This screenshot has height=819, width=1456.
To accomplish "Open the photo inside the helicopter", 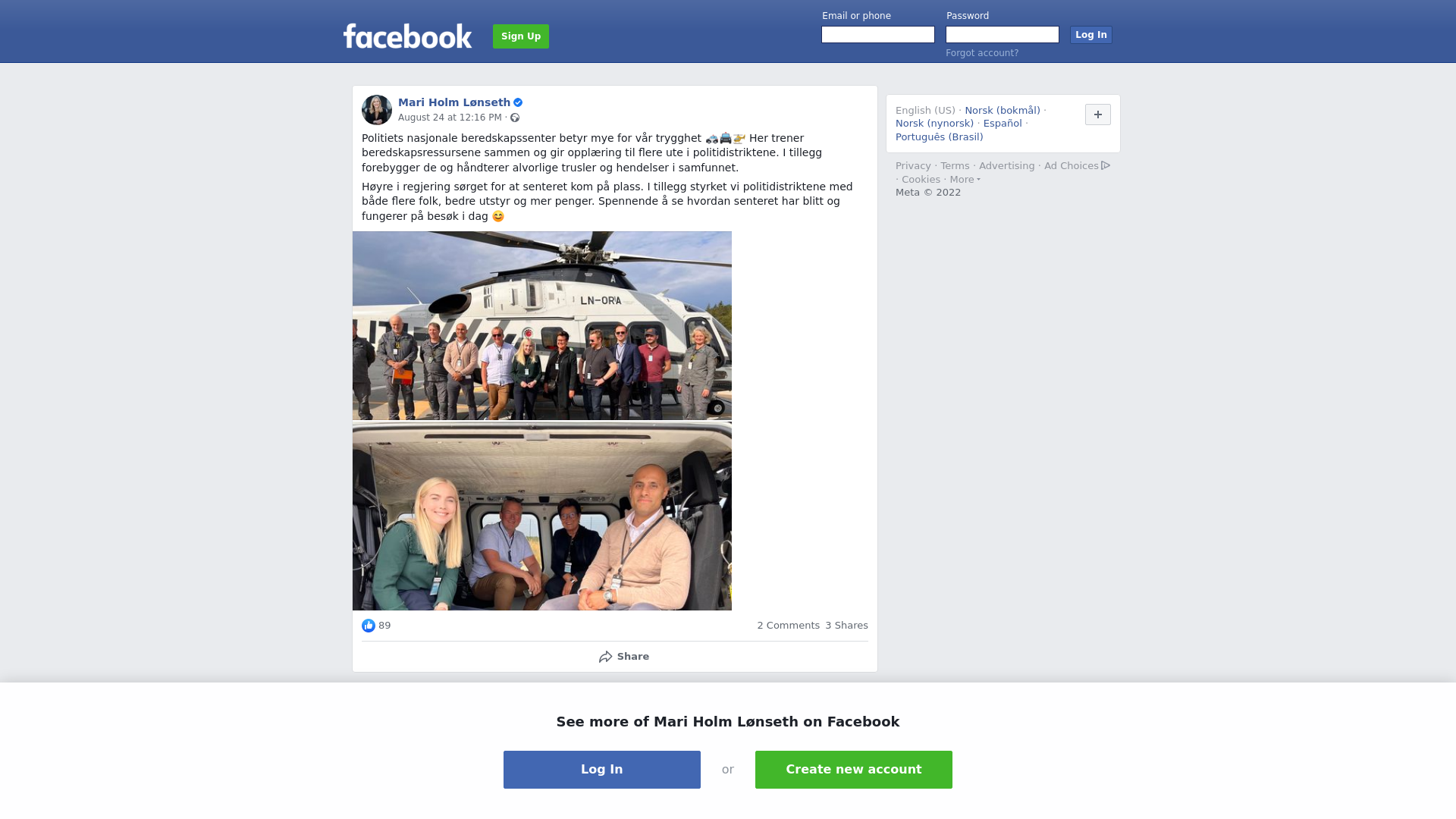I will [x=542, y=516].
